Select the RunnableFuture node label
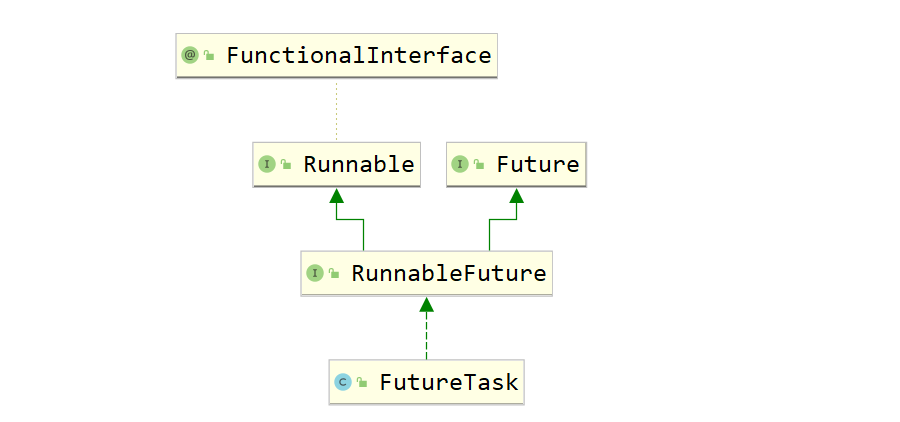Image resolution: width=900 pixels, height=422 pixels. click(x=449, y=273)
